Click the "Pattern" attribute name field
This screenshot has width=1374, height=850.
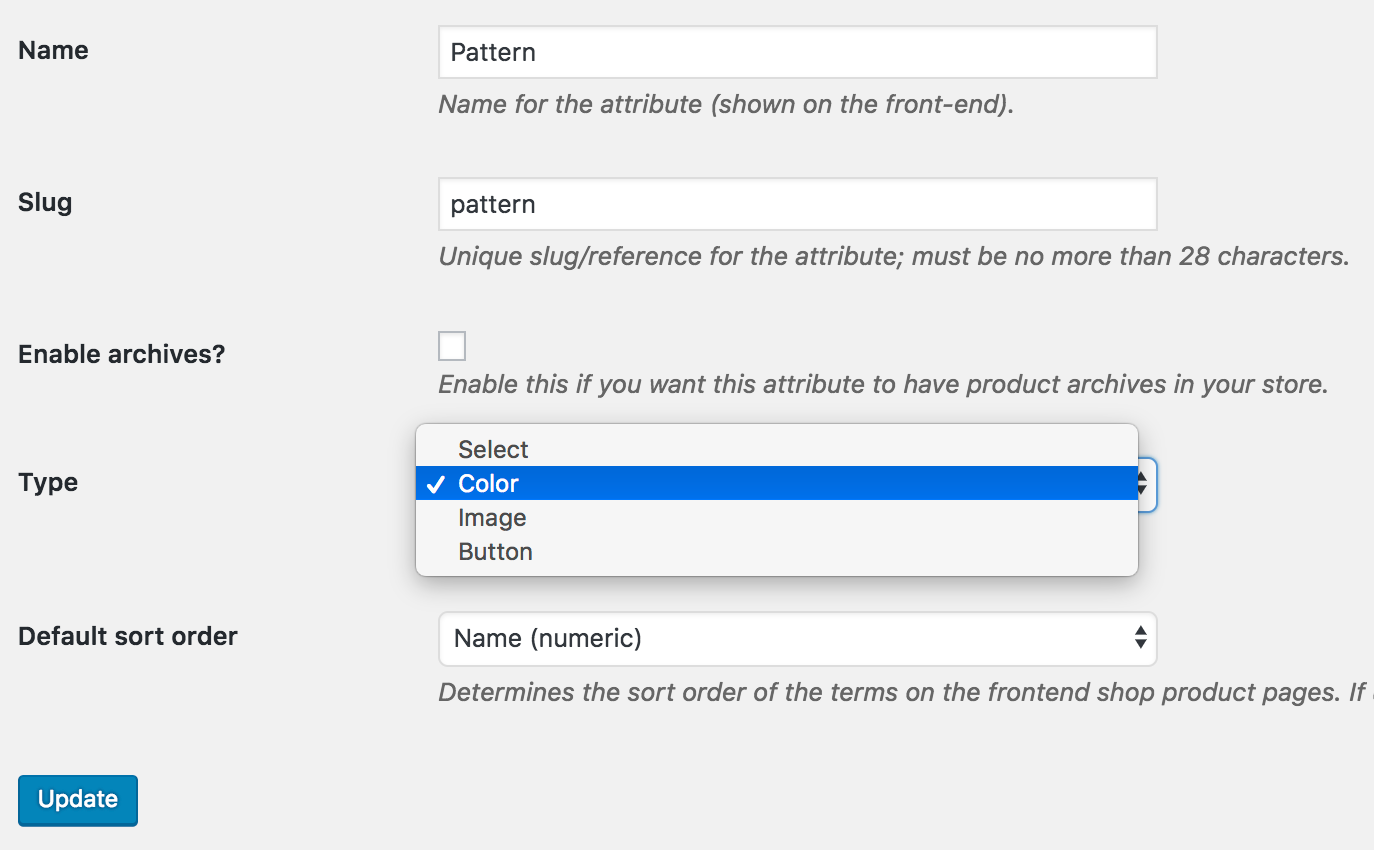coord(797,52)
